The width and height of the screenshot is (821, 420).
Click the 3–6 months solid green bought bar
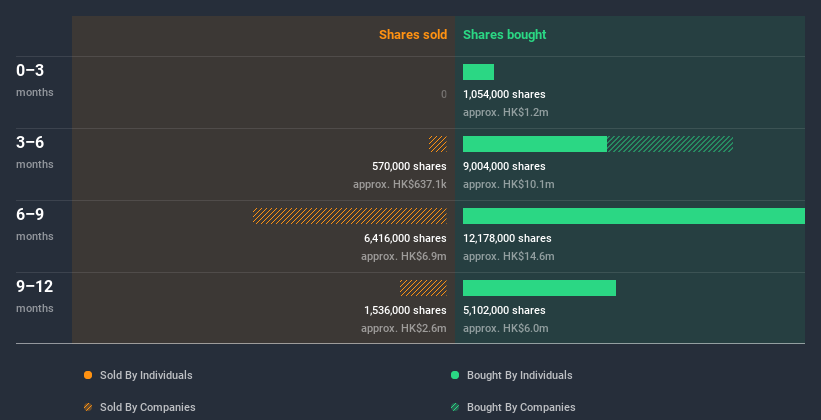point(535,144)
